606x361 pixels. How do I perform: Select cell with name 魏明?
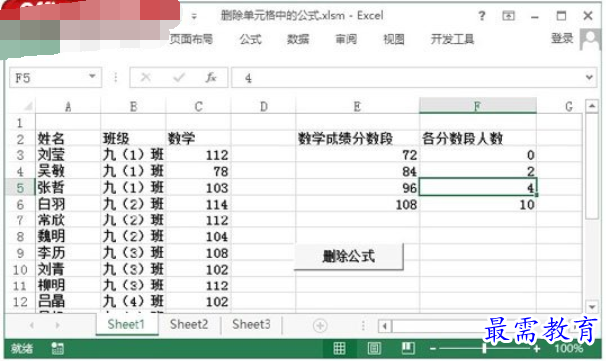68,236
